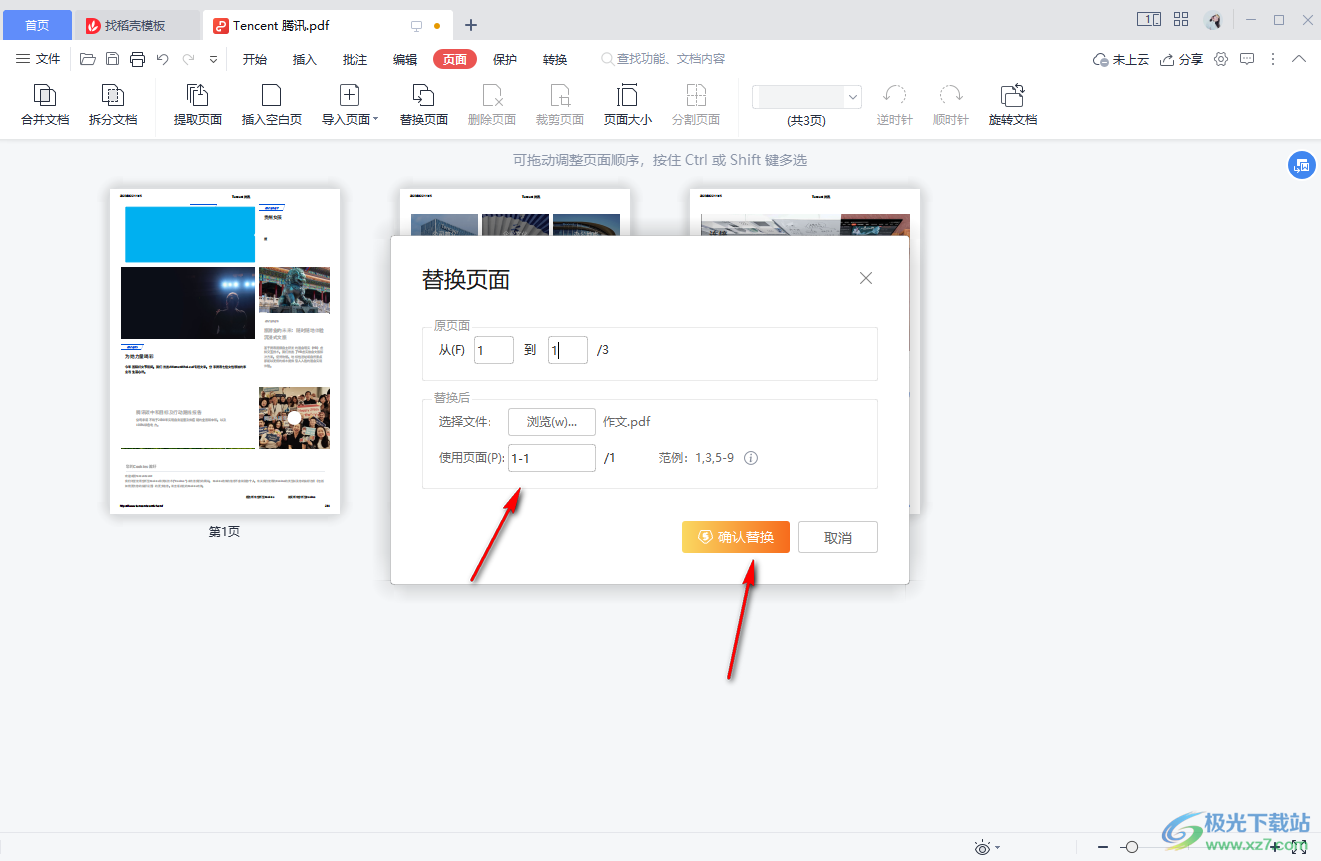Screen dimensions: 1321x861
Task: Expand the quick access toolbar more arrow
Action: pos(213,60)
